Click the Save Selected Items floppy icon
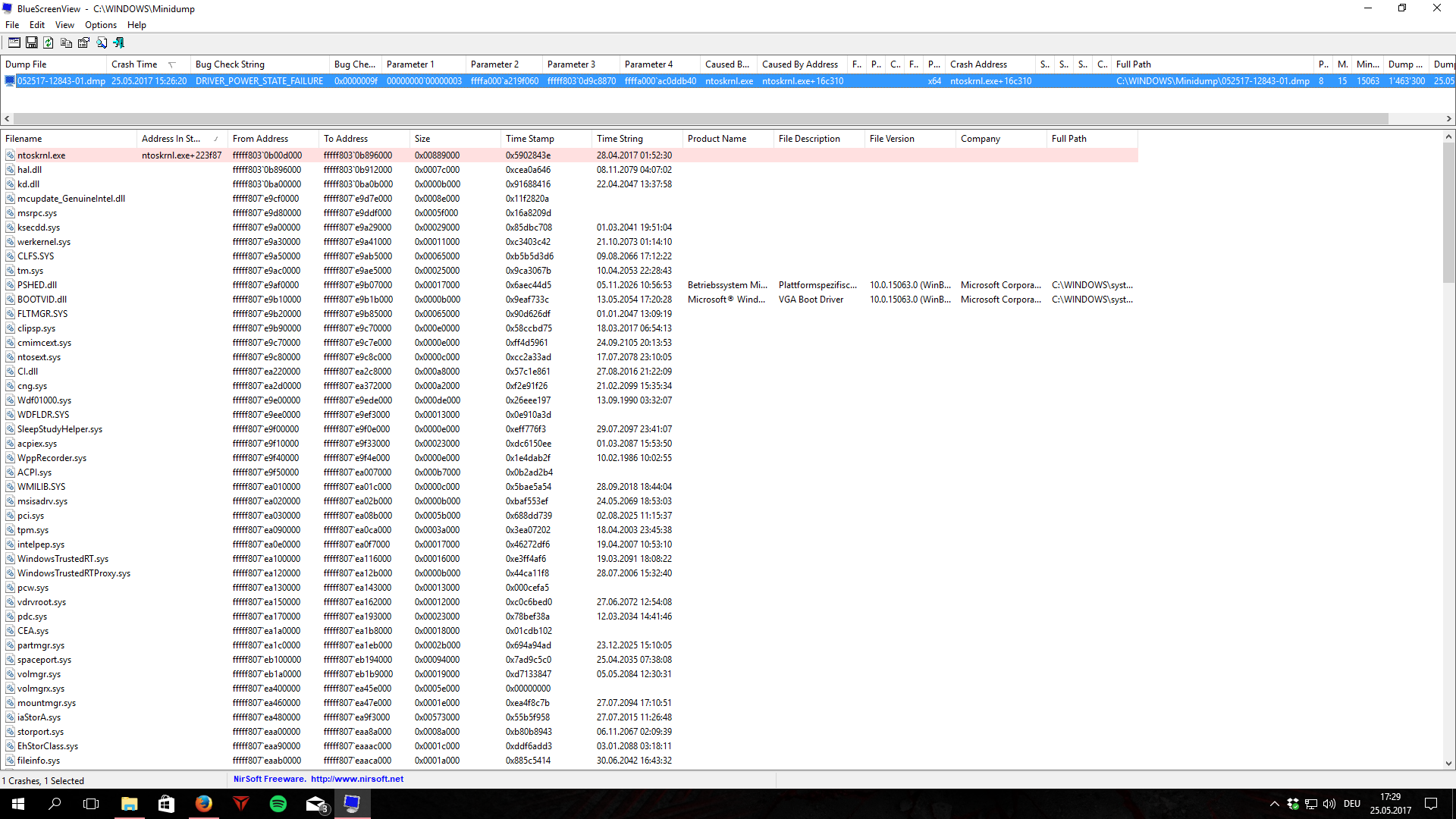Screen dimensions: 1456x819 coord(32,42)
